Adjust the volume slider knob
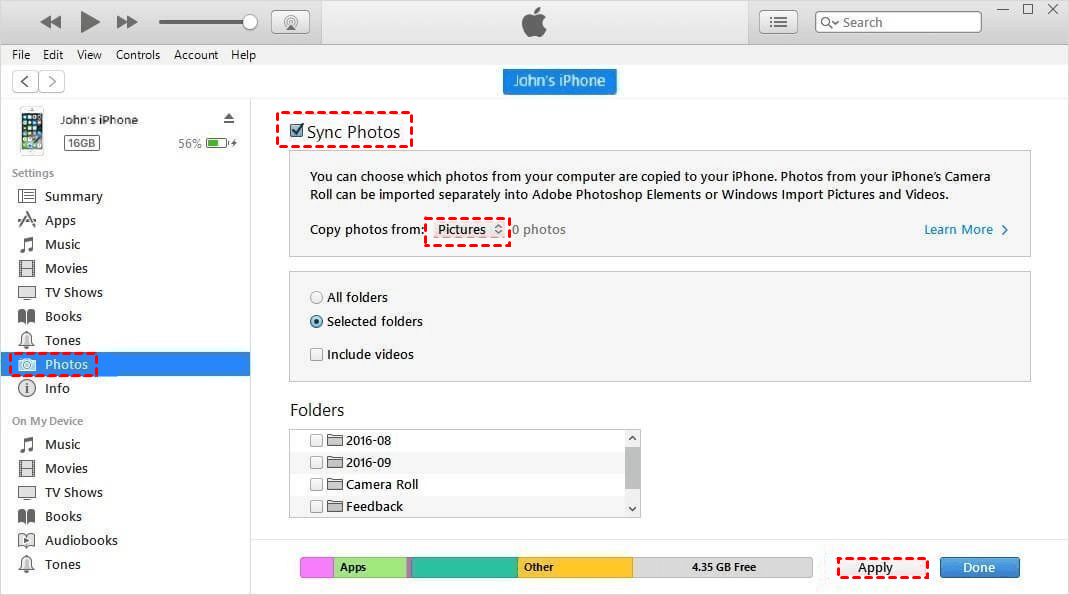 250,22
